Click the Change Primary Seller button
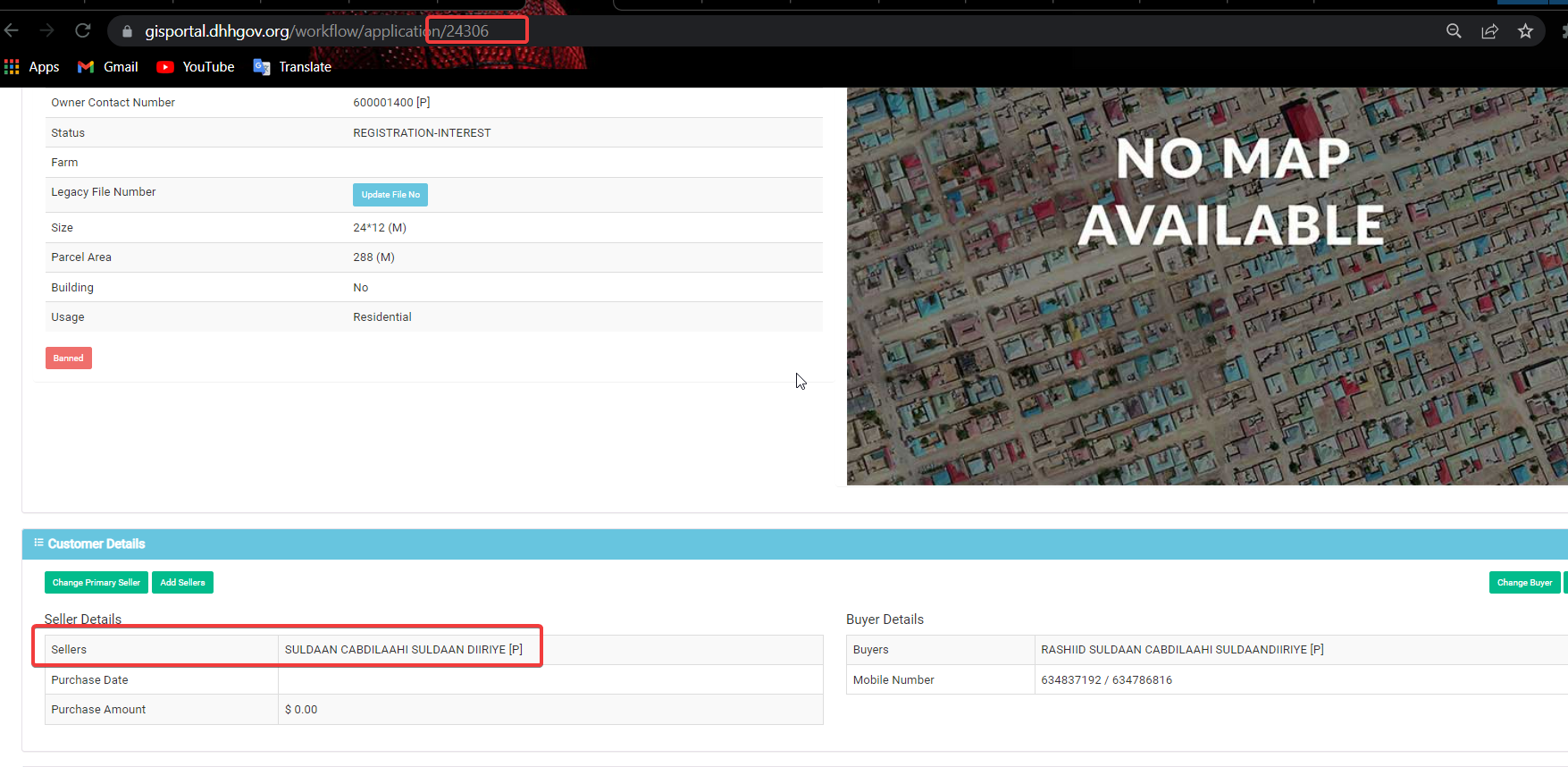The height and width of the screenshot is (767, 1568). 96,583
